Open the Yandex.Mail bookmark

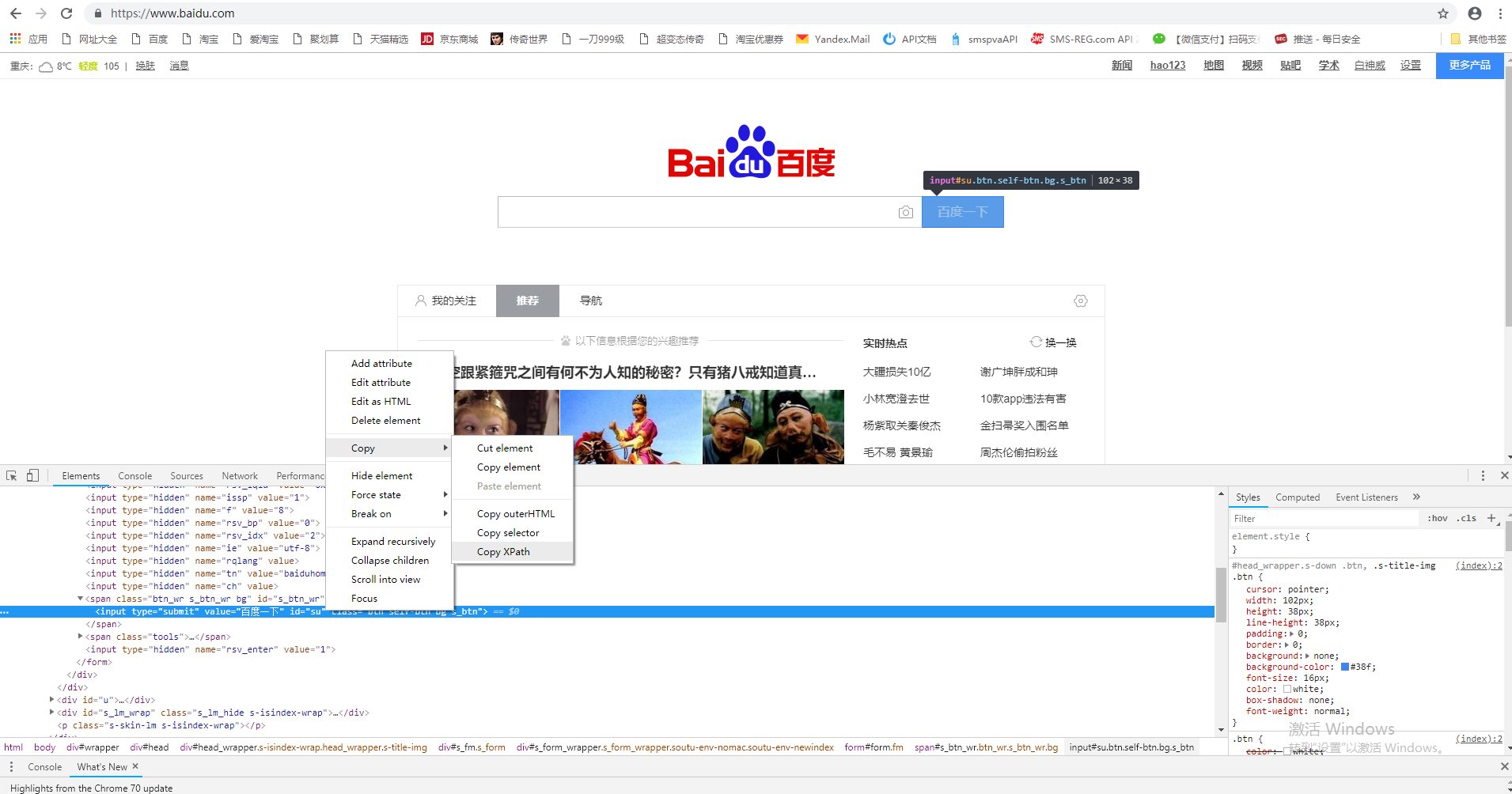pyautogui.click(x=833, y=39)
